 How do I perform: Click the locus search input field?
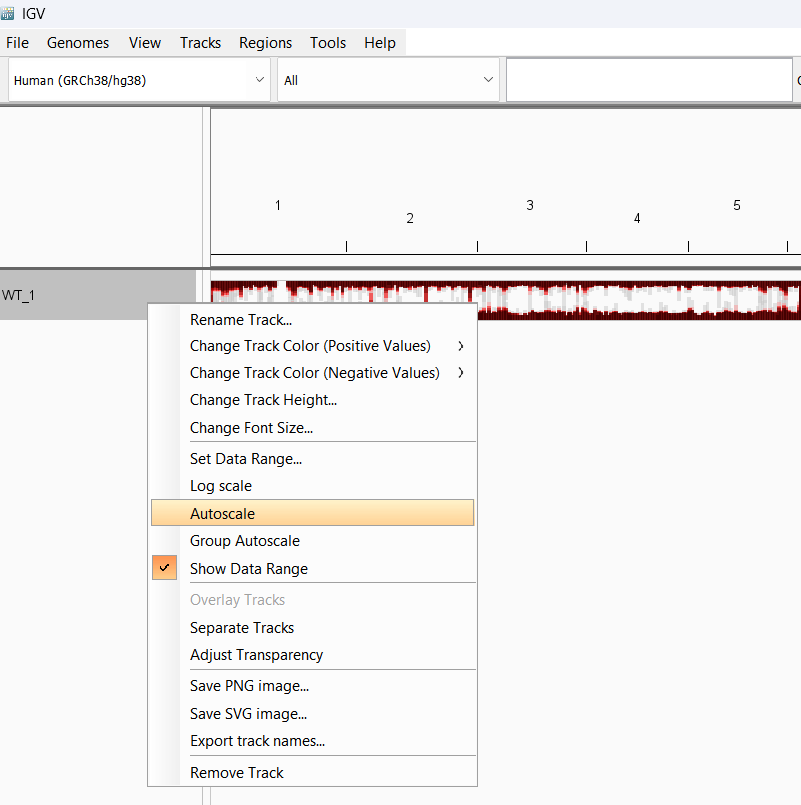[650, 80]
